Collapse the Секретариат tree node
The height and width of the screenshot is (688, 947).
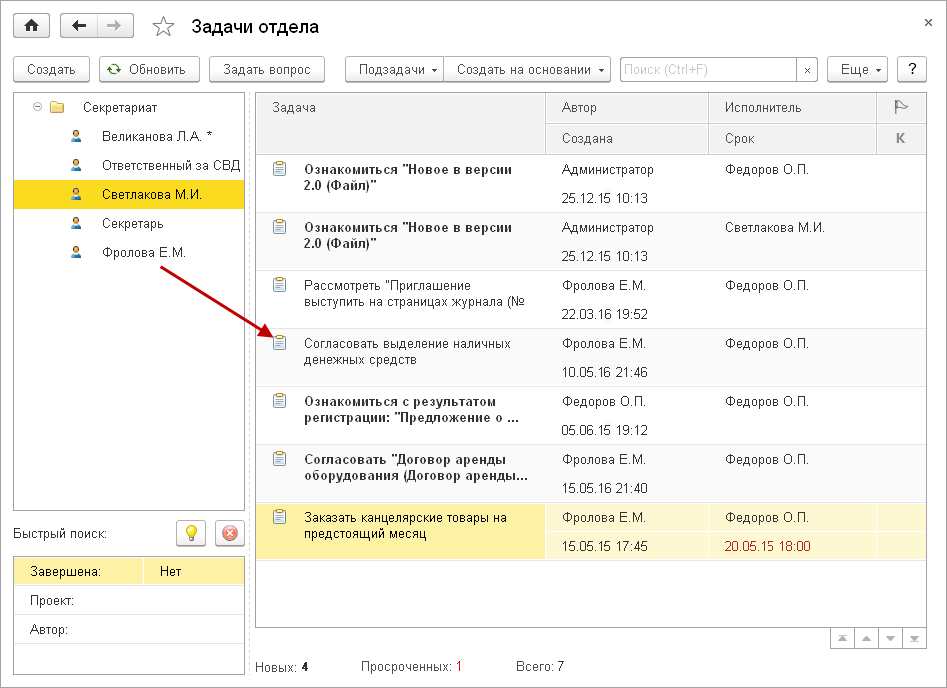[x=37, y=108]
